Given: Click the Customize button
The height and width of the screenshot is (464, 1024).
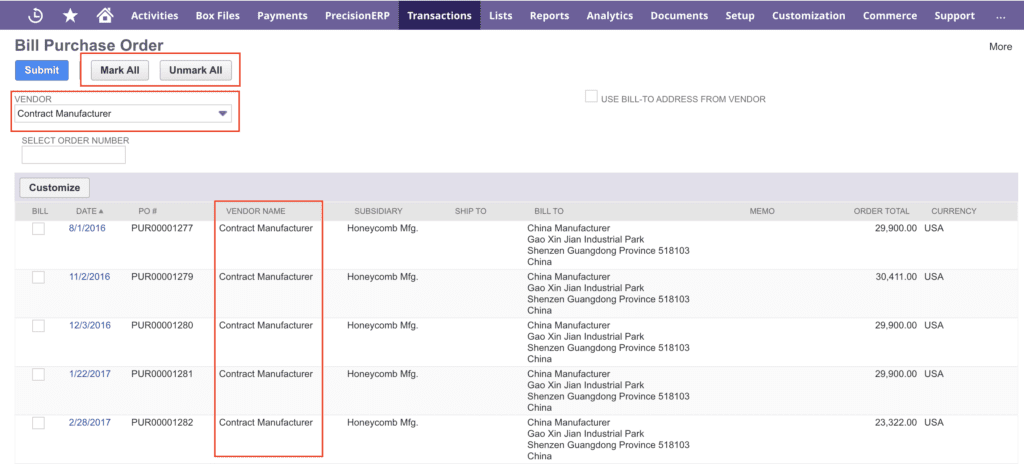Looking at the screenshot, I should tap(54, 187).
